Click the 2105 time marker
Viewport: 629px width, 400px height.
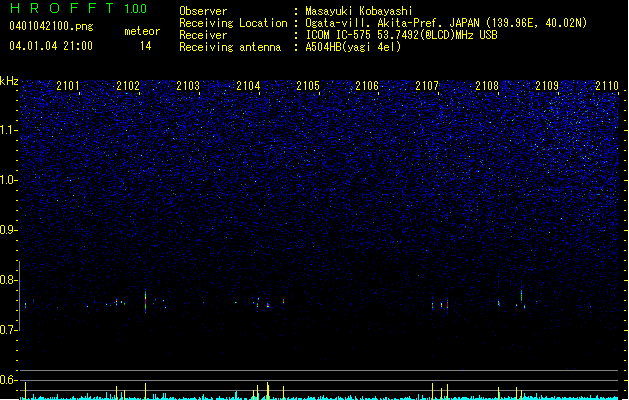(308, 86)
